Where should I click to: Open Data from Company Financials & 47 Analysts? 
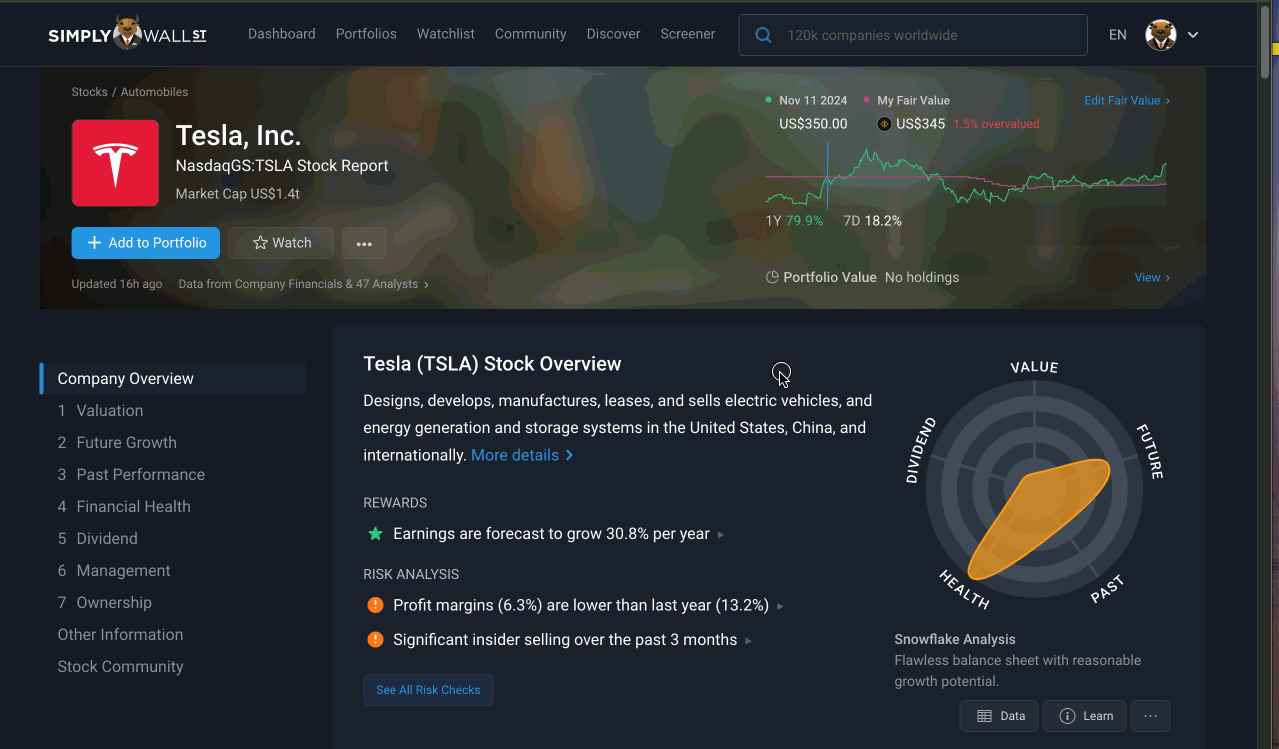click(303, 284)
